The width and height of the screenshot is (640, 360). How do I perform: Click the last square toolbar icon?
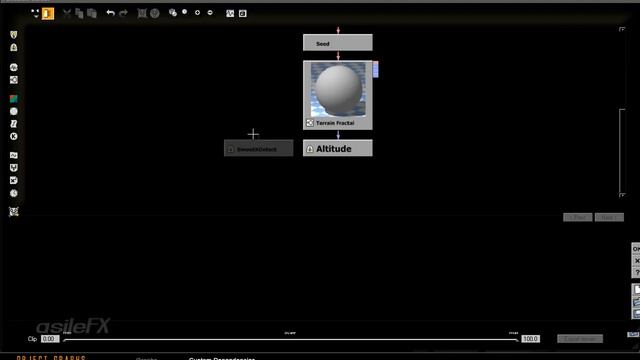[x=243, y=13]
